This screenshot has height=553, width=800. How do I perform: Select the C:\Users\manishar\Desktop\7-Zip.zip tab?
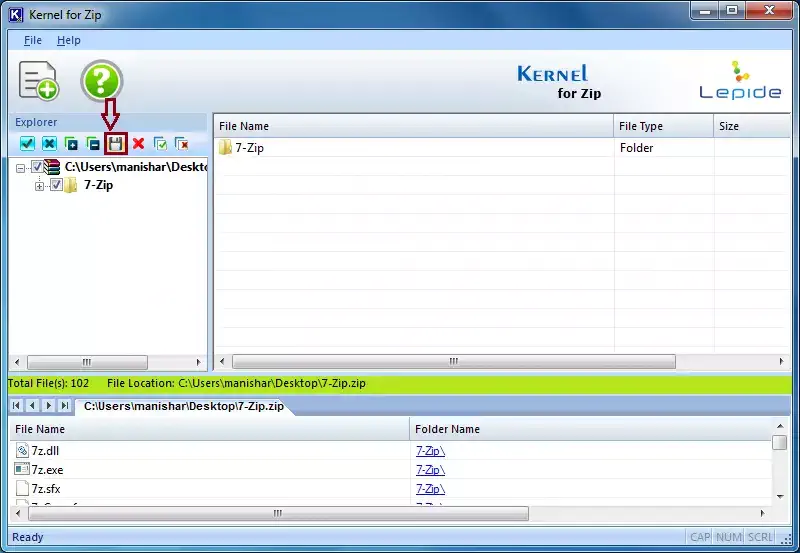184,406
